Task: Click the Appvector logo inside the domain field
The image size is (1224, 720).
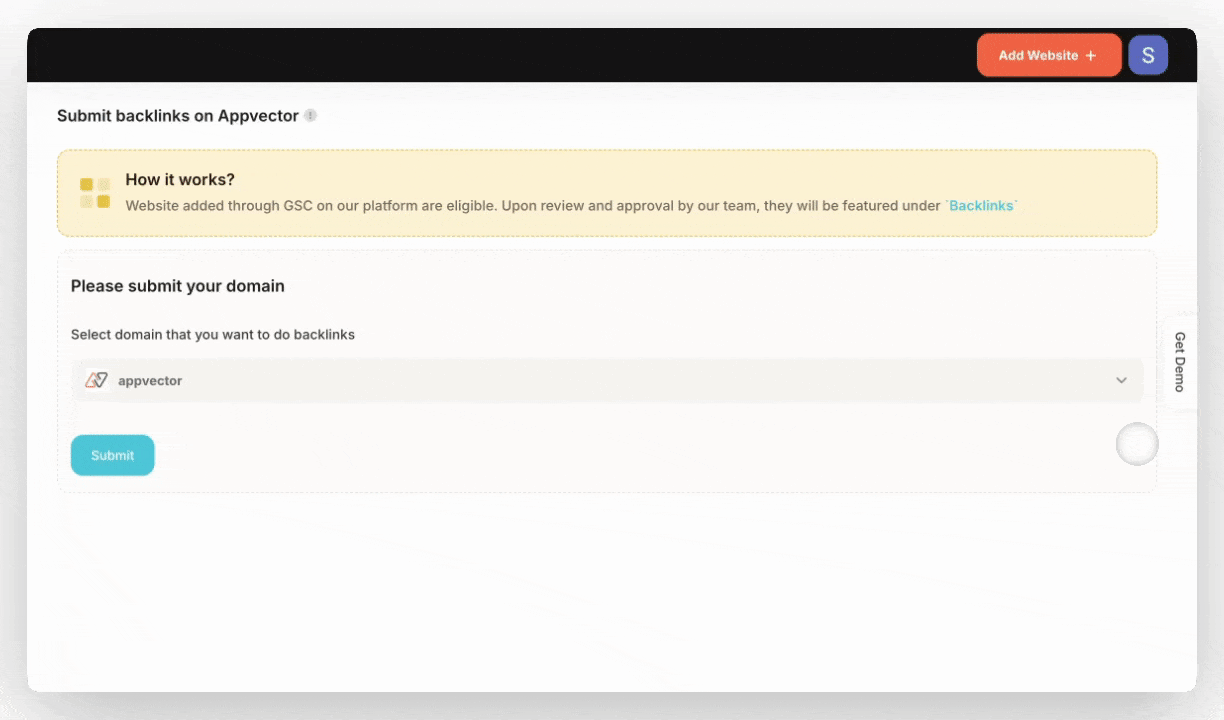Action: (x=95, y=380)
